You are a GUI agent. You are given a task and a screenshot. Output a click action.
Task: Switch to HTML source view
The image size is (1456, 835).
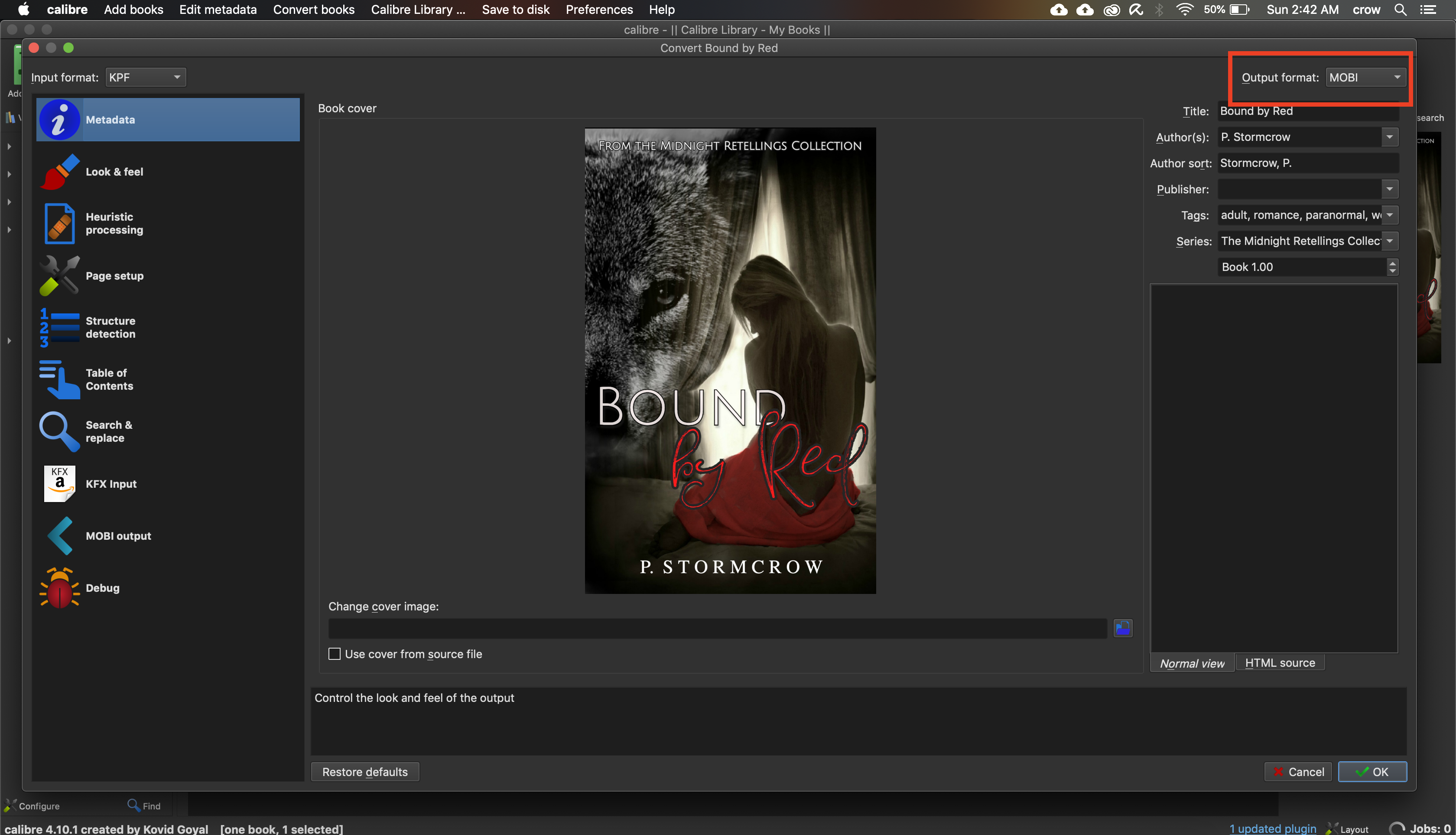[1280, 662]
